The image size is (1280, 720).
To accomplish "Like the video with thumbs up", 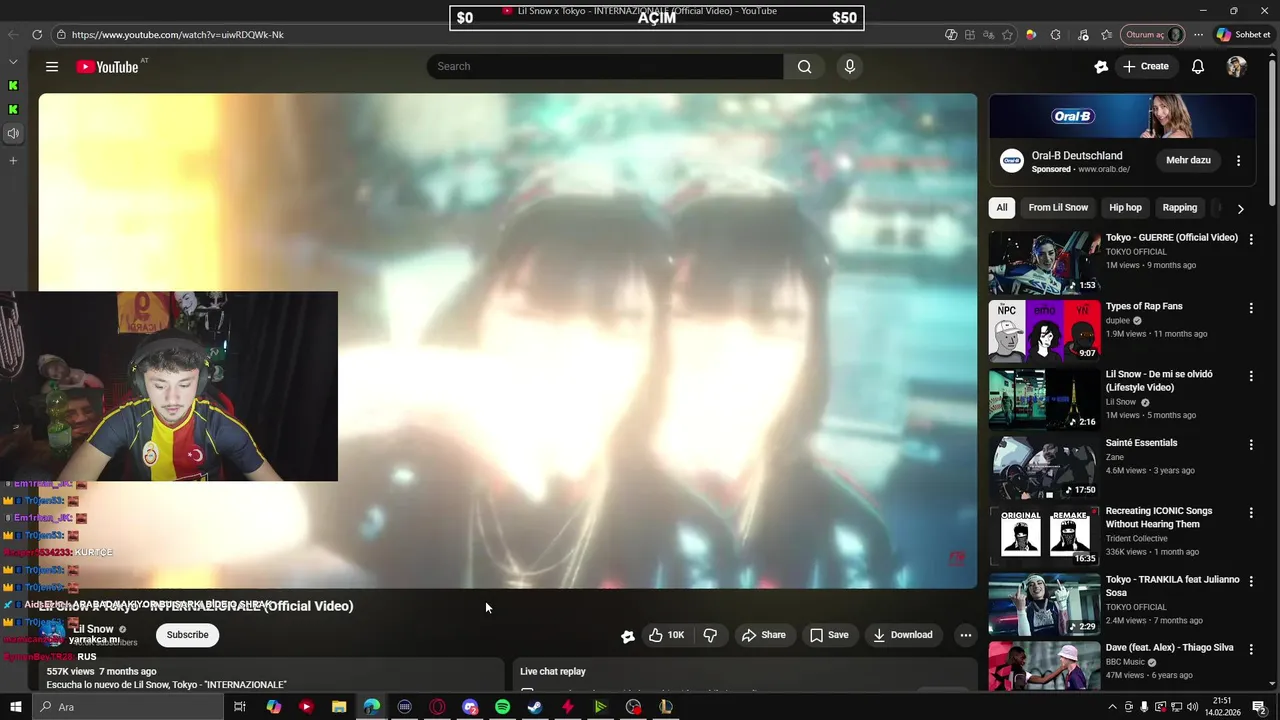I will point(666,635).
